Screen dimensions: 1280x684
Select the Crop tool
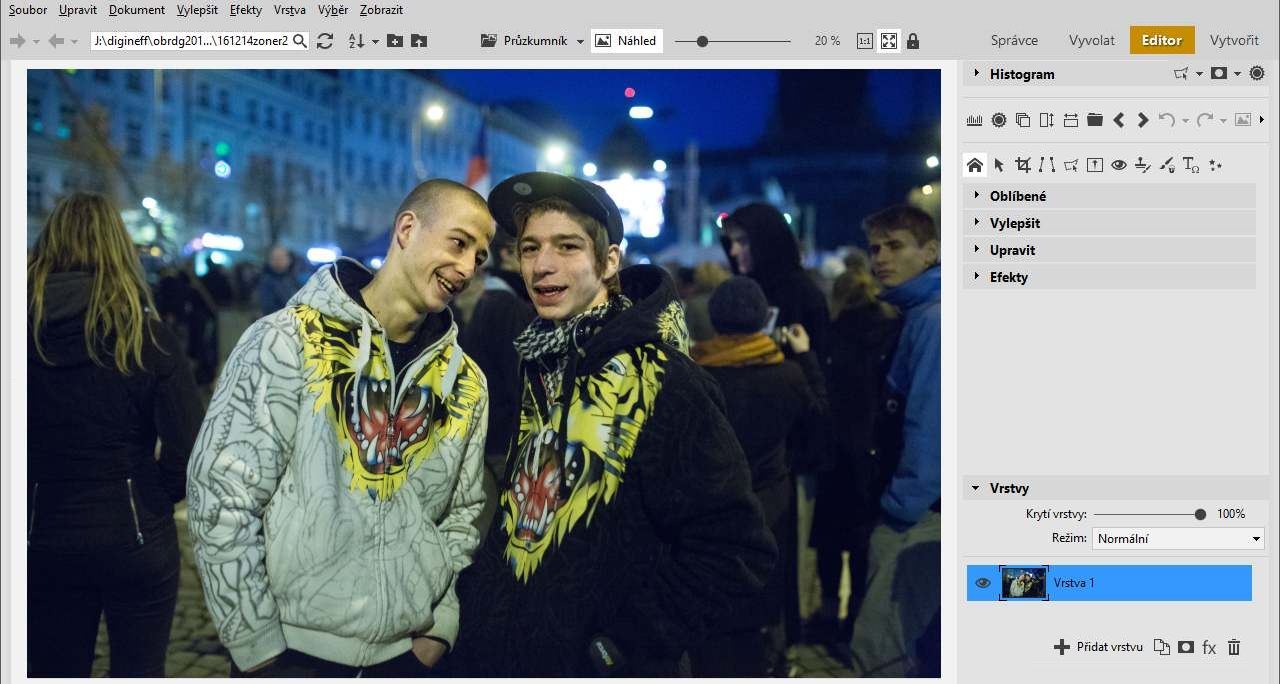1023,165
